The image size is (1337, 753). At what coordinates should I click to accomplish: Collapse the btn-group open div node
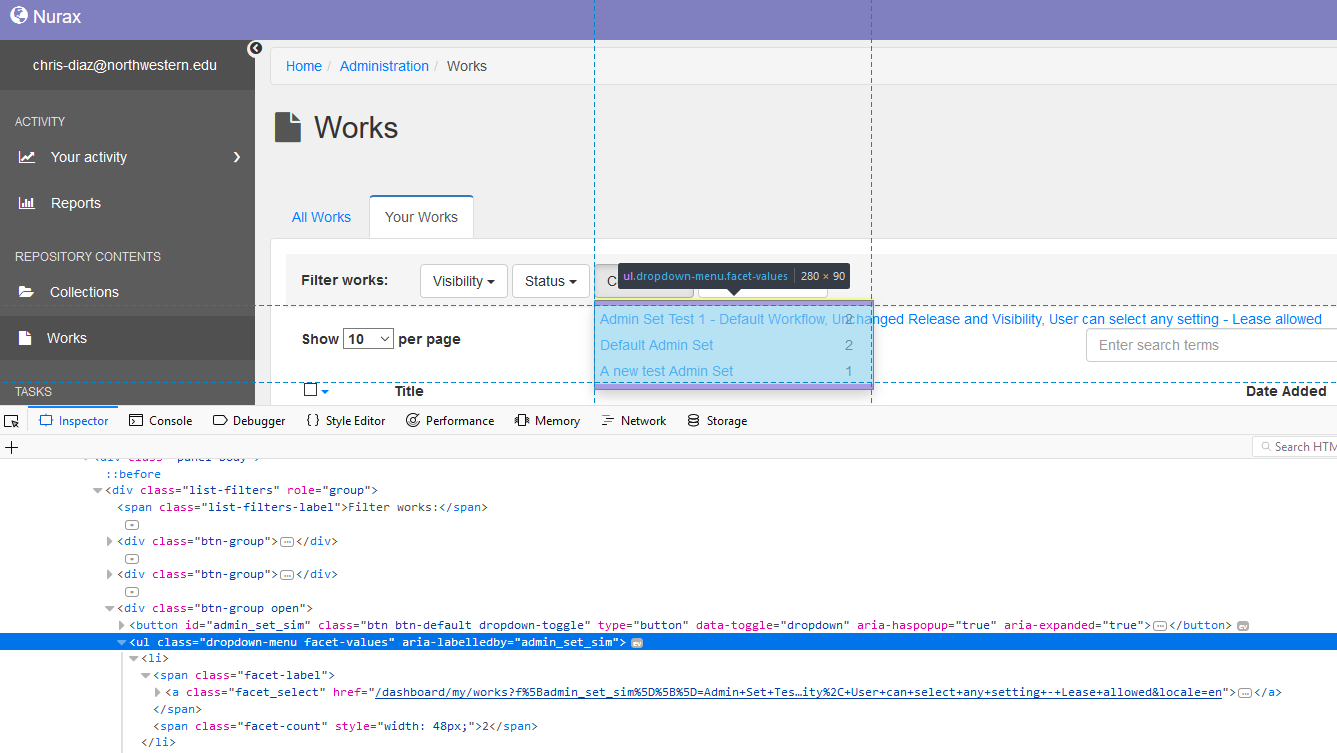click(110, 608)
